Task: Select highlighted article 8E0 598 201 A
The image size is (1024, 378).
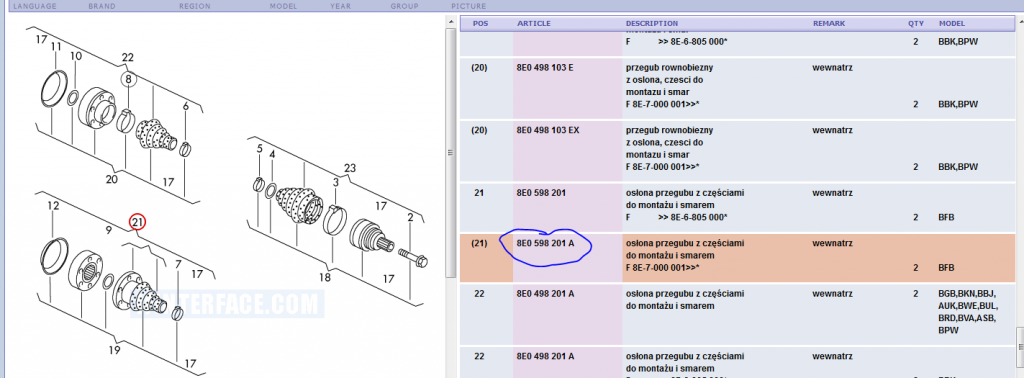Action: 545,244
